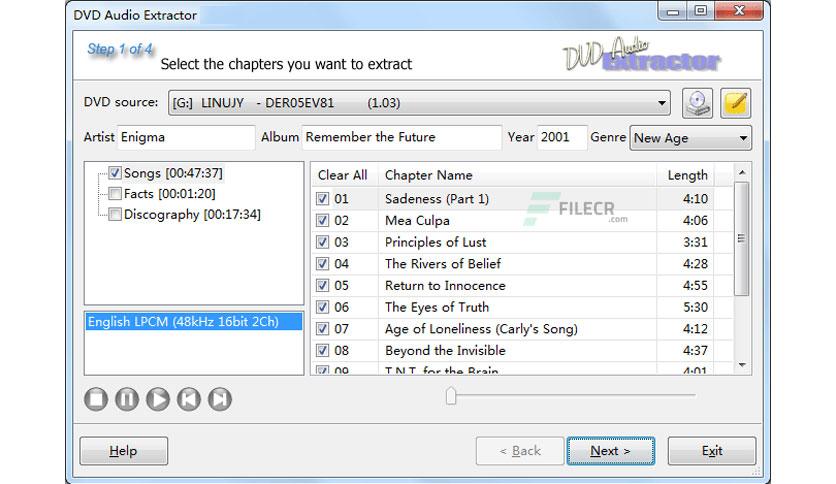Screen dimensions: 836x484
Task: Click the Help button
Action: 124,451
